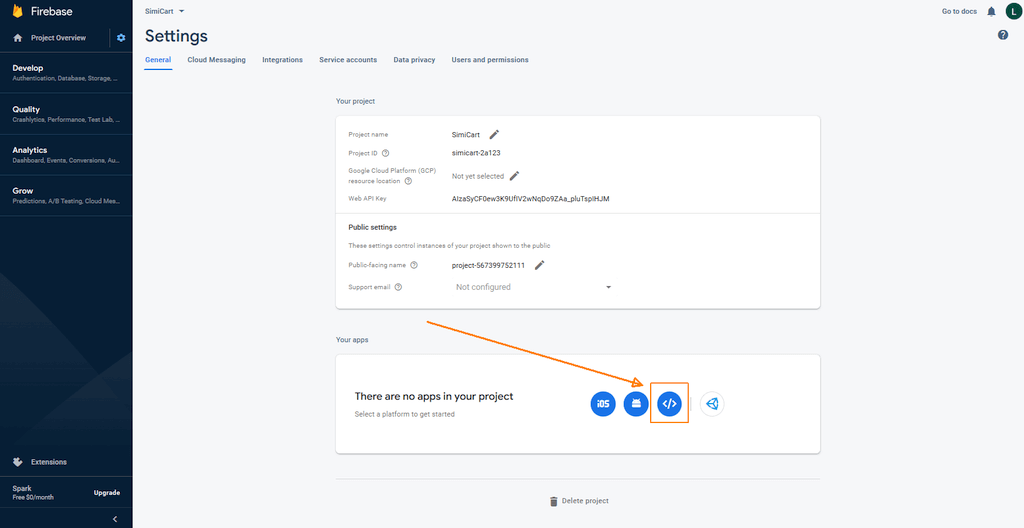This screenshot has height=528, width=1024.
Task: Switch to the Integrations tab
Action: pos(282,59)
